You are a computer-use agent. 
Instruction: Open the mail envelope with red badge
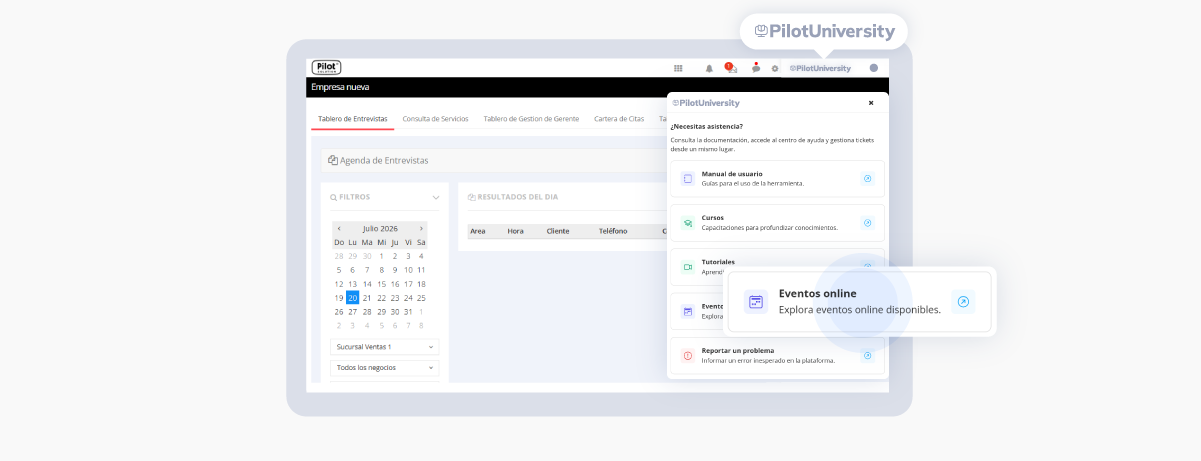(731, 67)
